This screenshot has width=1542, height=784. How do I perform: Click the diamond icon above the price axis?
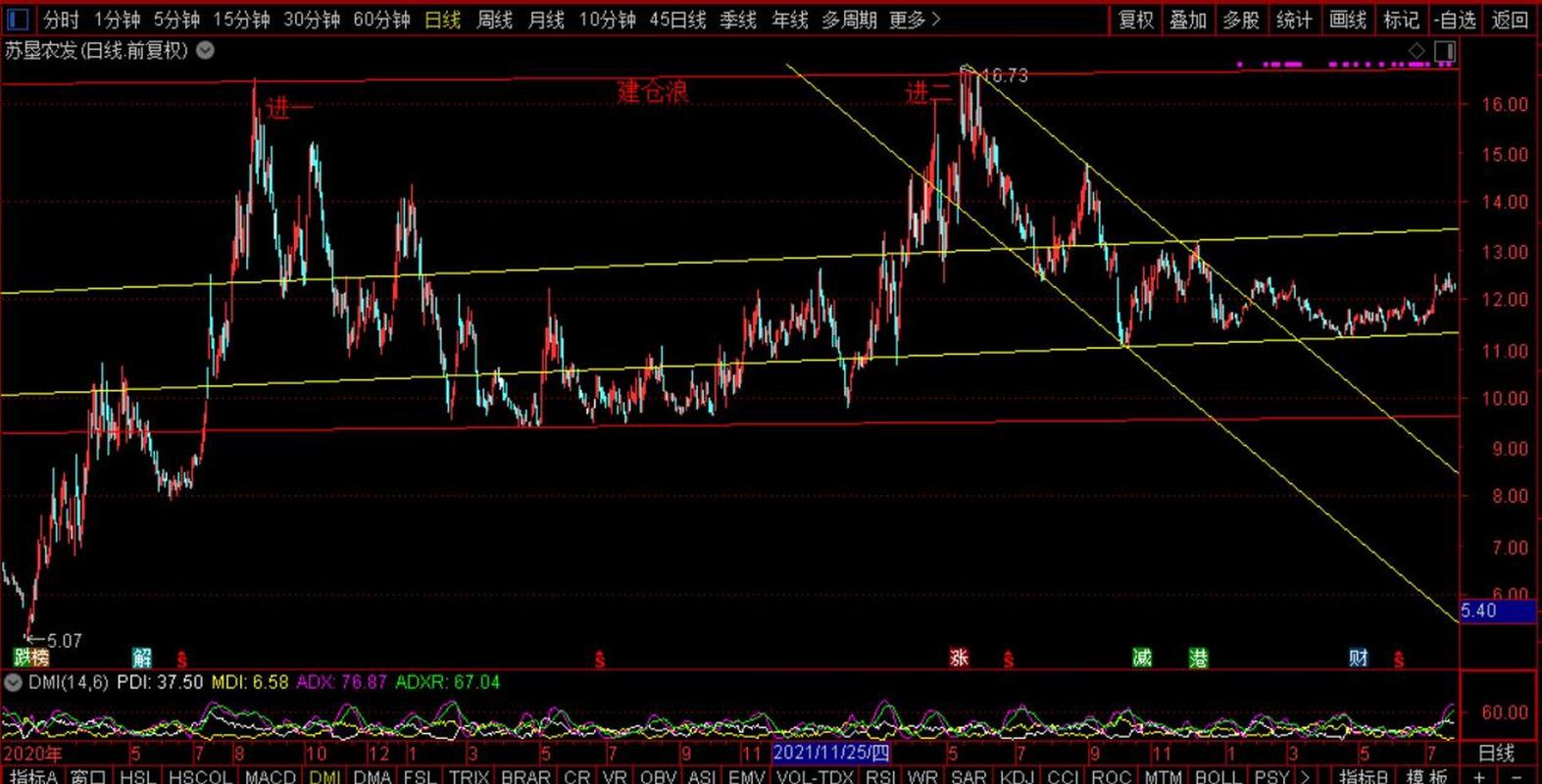point(1417,51)
